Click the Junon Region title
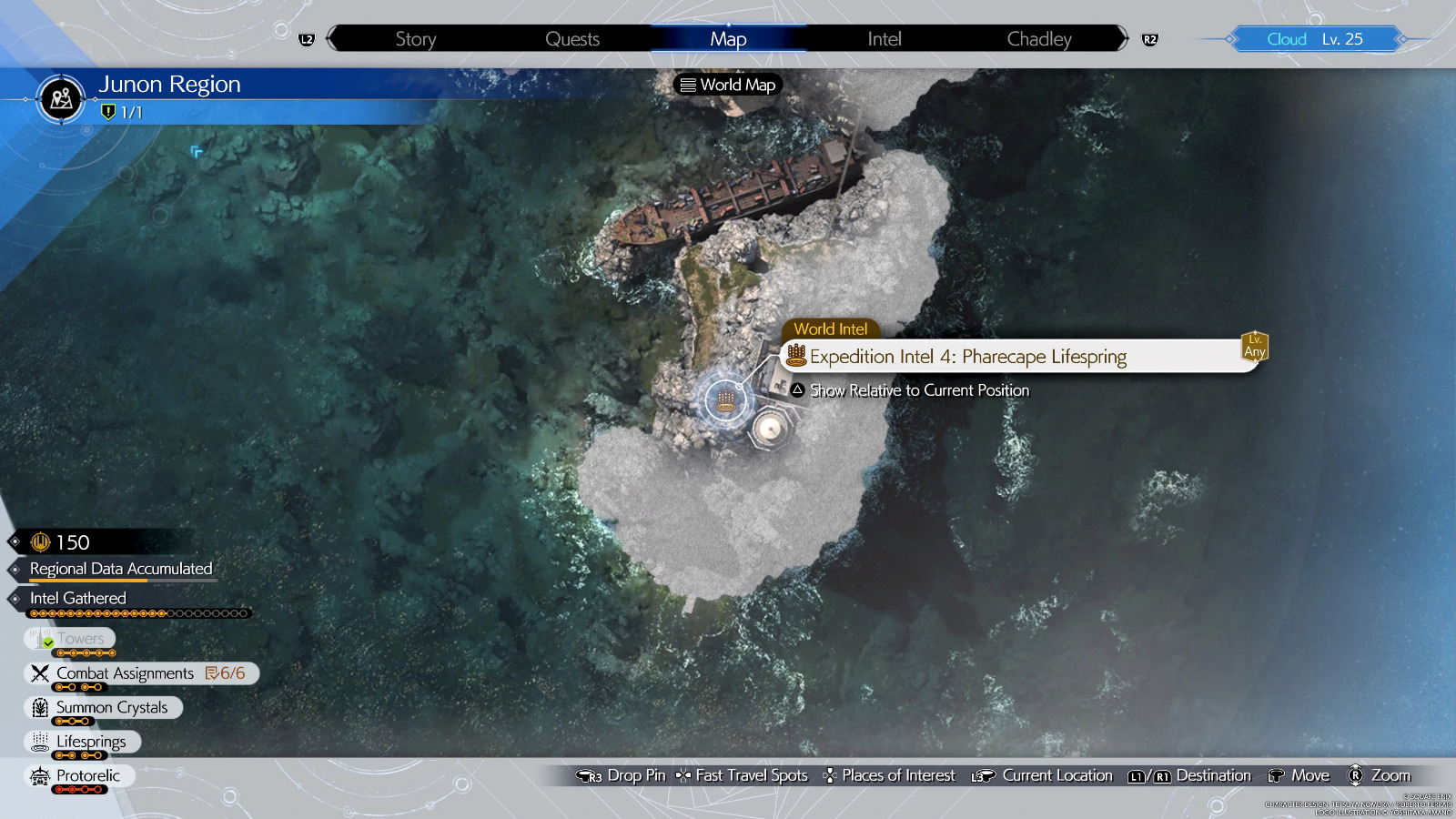Screen dimensions: 1456x819 169,84
